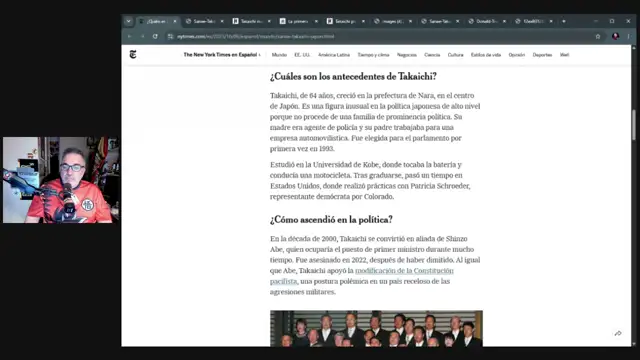Open the Mundo section

279,55
